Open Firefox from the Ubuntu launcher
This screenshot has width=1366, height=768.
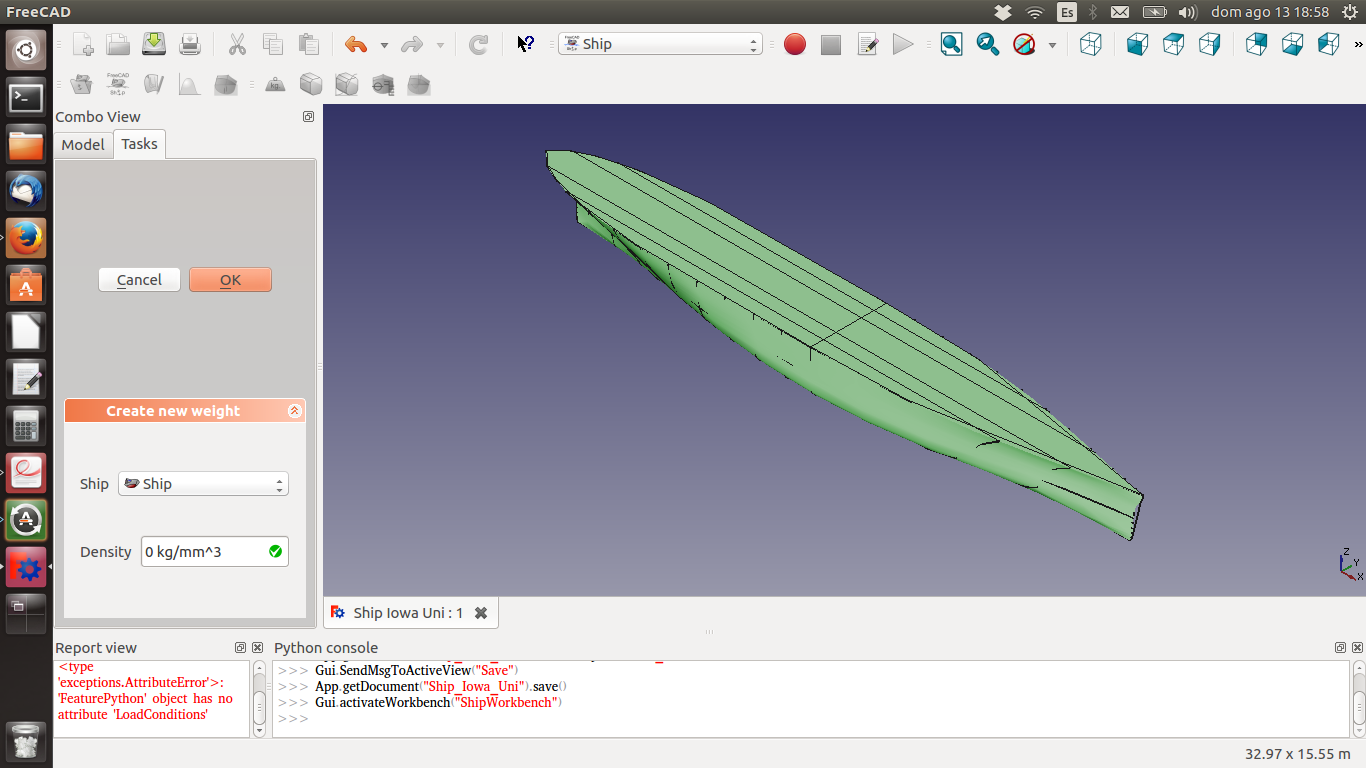[x=26, y=238]
